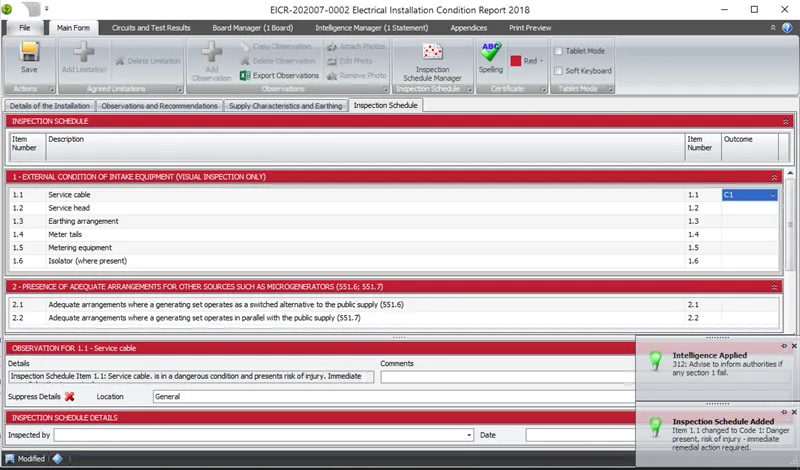This screenshot has width=800, height=470.
Task: Click the blue diamond status bar icon
Action: (x=58, y=458)
